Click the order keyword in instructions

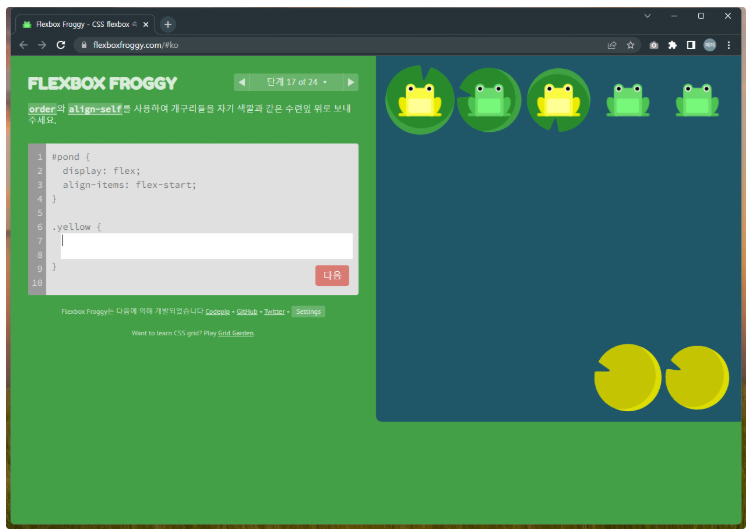coord(42,109)
